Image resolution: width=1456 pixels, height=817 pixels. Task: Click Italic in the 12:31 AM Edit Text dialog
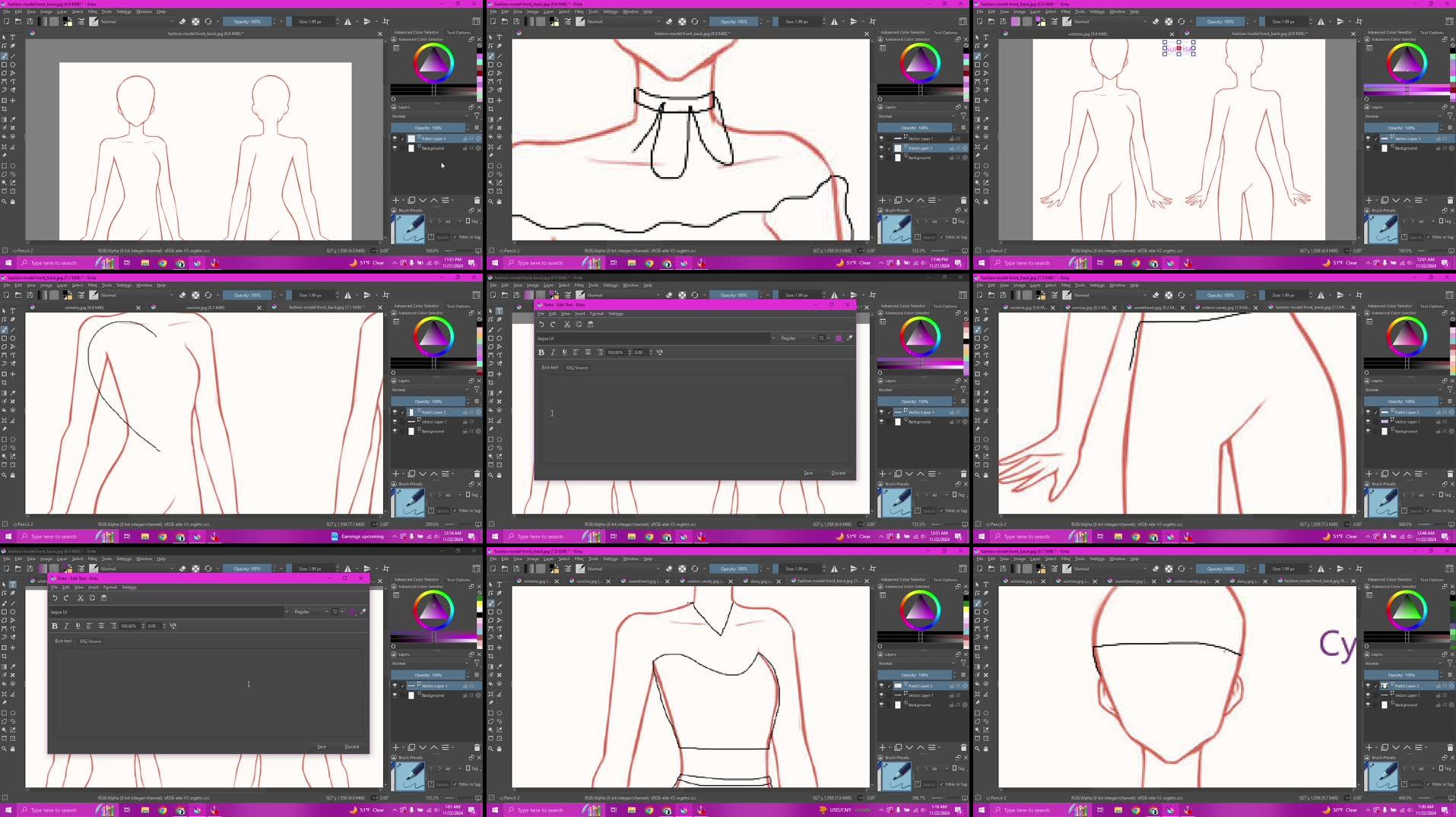[x=553, y=353]
